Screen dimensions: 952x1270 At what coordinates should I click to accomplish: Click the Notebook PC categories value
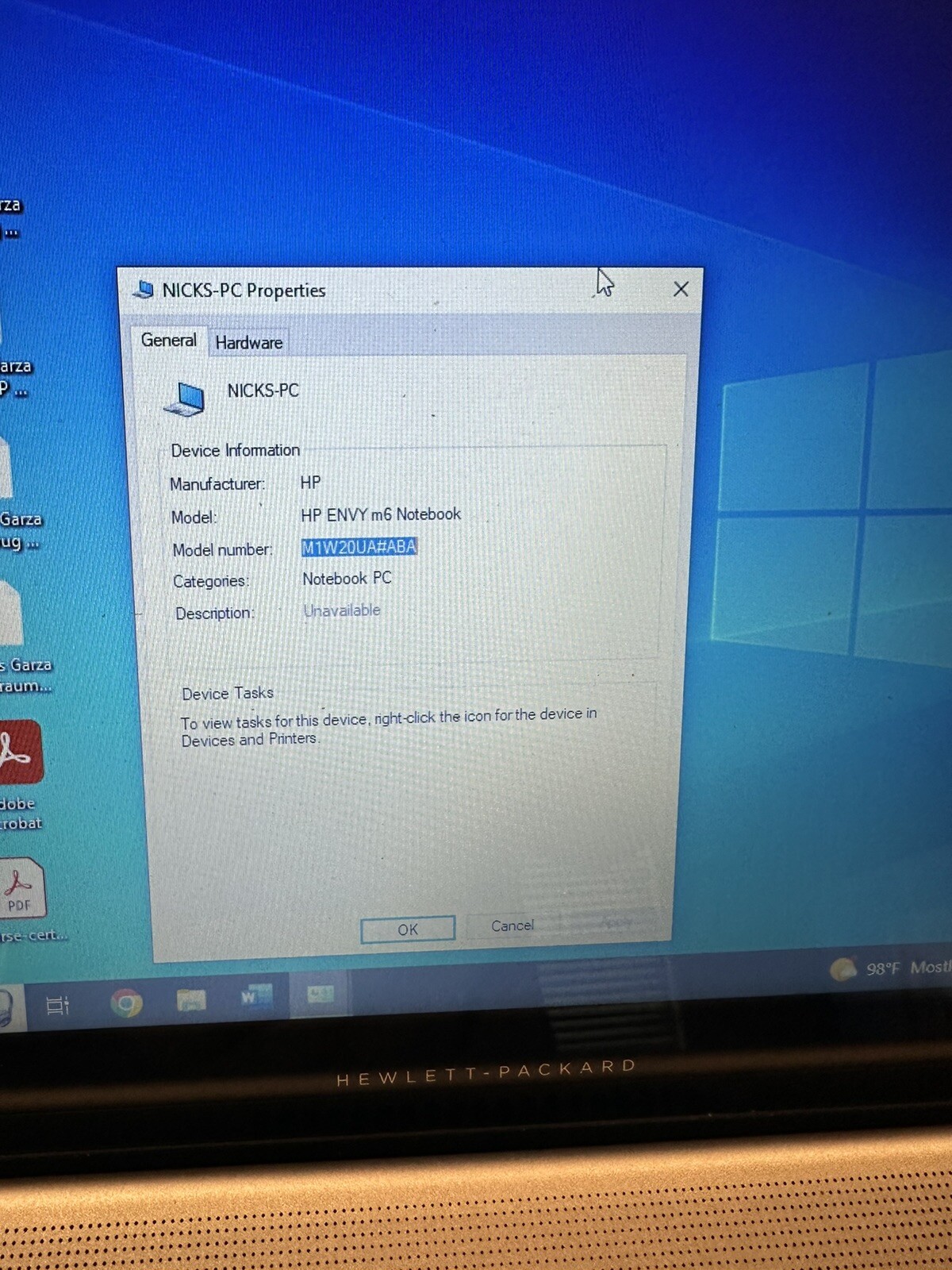347,579
